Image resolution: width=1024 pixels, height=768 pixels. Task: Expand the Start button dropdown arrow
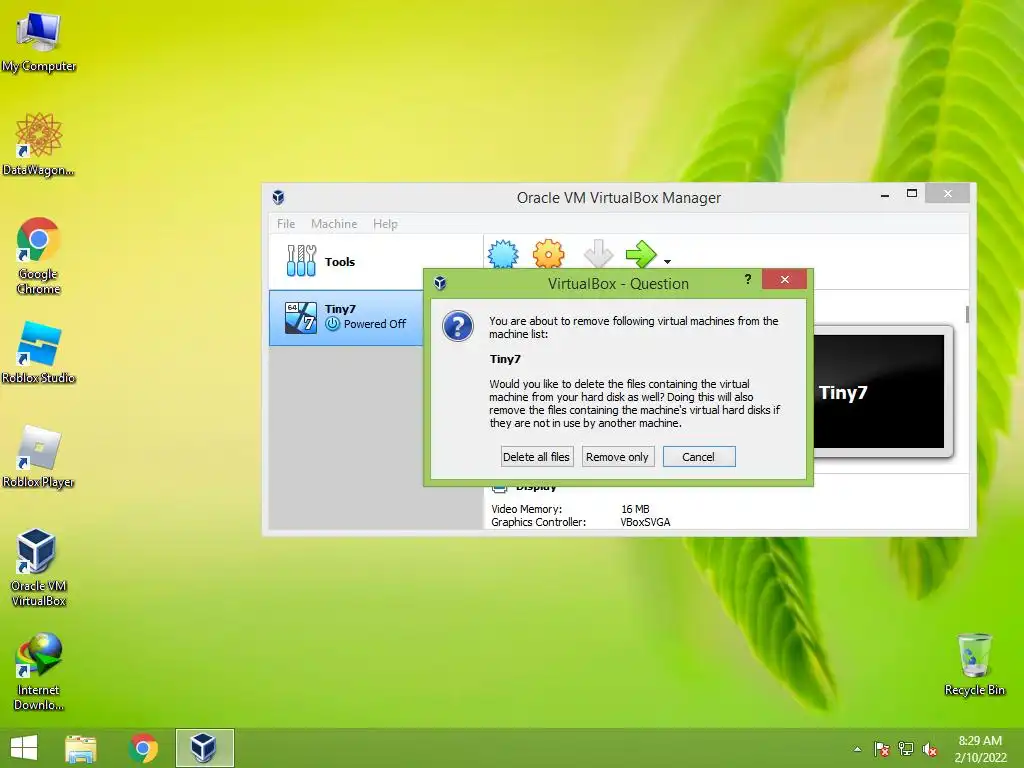[x=667, y=262]
